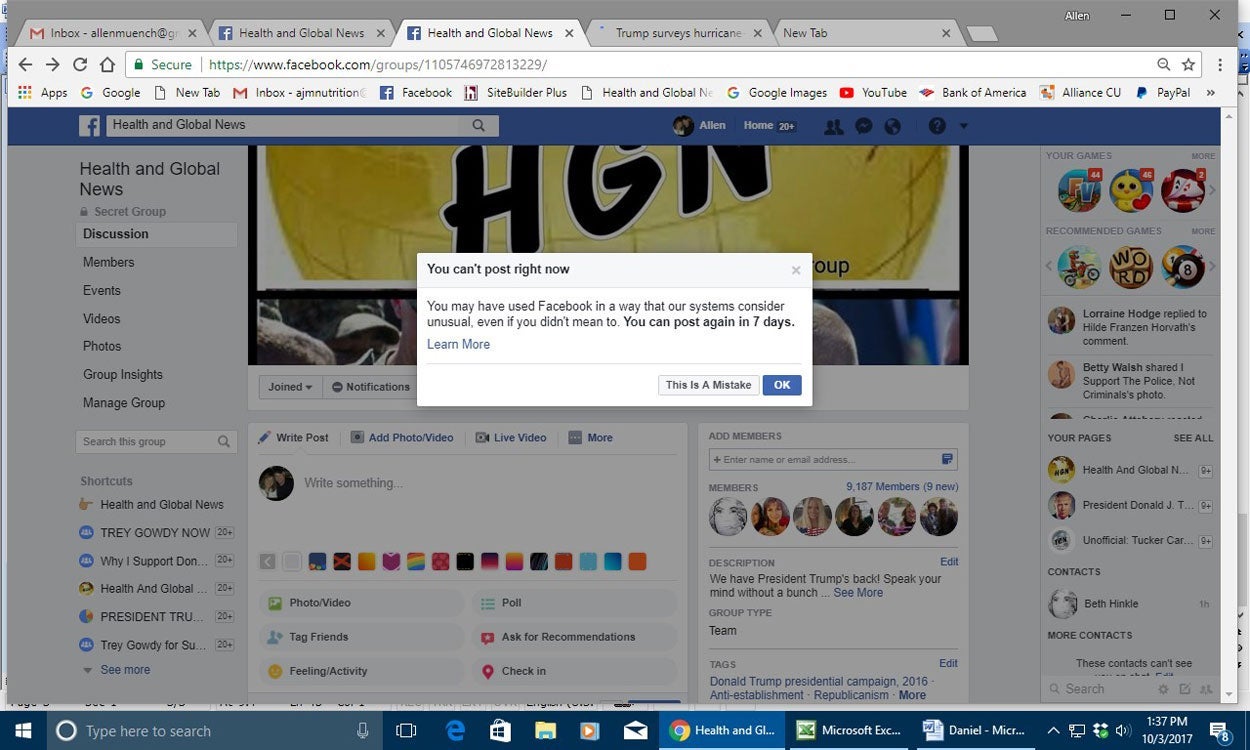Open Messenger icon in header
This screenshot has height=750, width=1250.
pos(864,126)
